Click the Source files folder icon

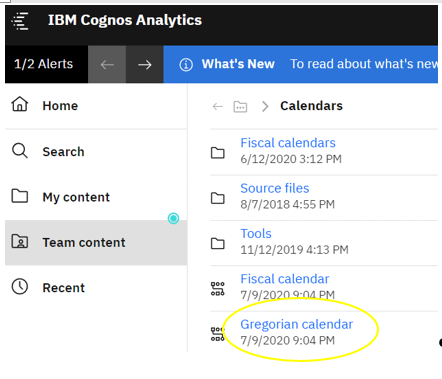[x=218, y=198]
